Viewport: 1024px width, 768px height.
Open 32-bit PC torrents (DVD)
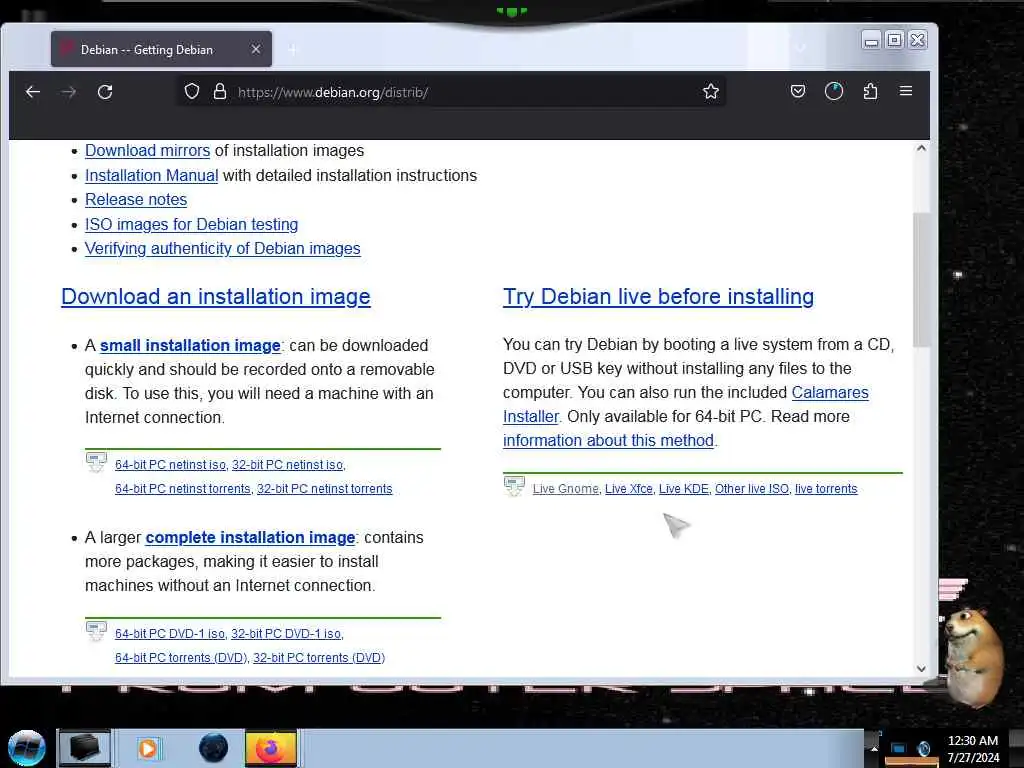[x=319, y=658]
